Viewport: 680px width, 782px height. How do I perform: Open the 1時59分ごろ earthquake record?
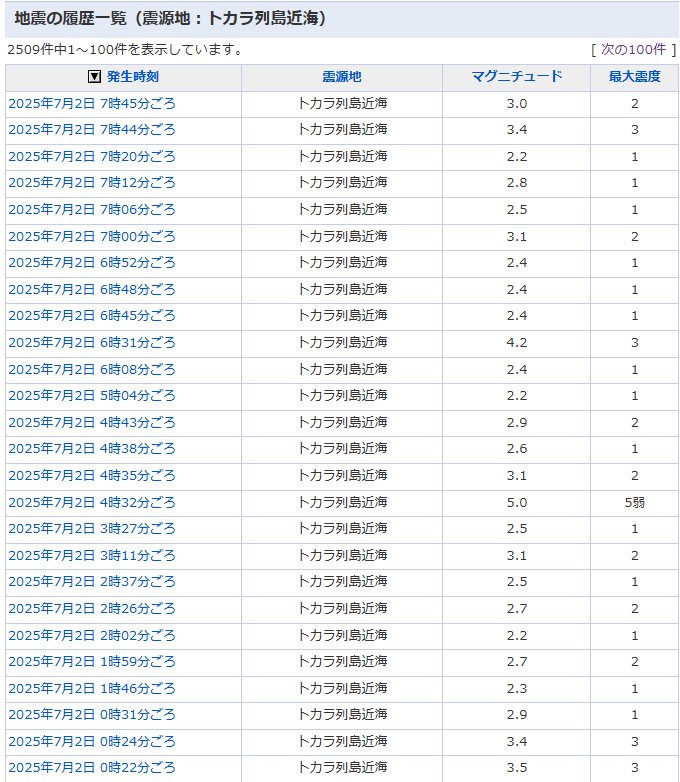tap(92, 662)
